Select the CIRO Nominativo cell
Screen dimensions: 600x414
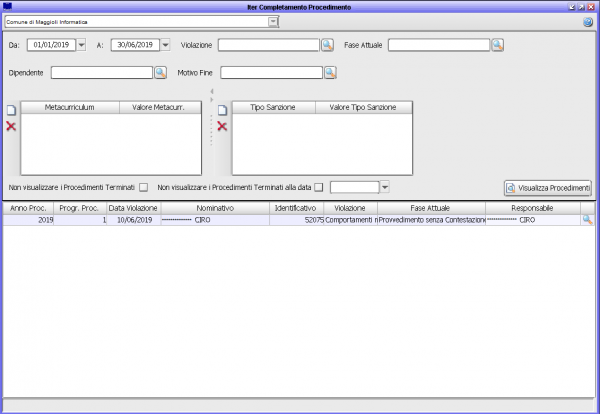tap(215, 220)
